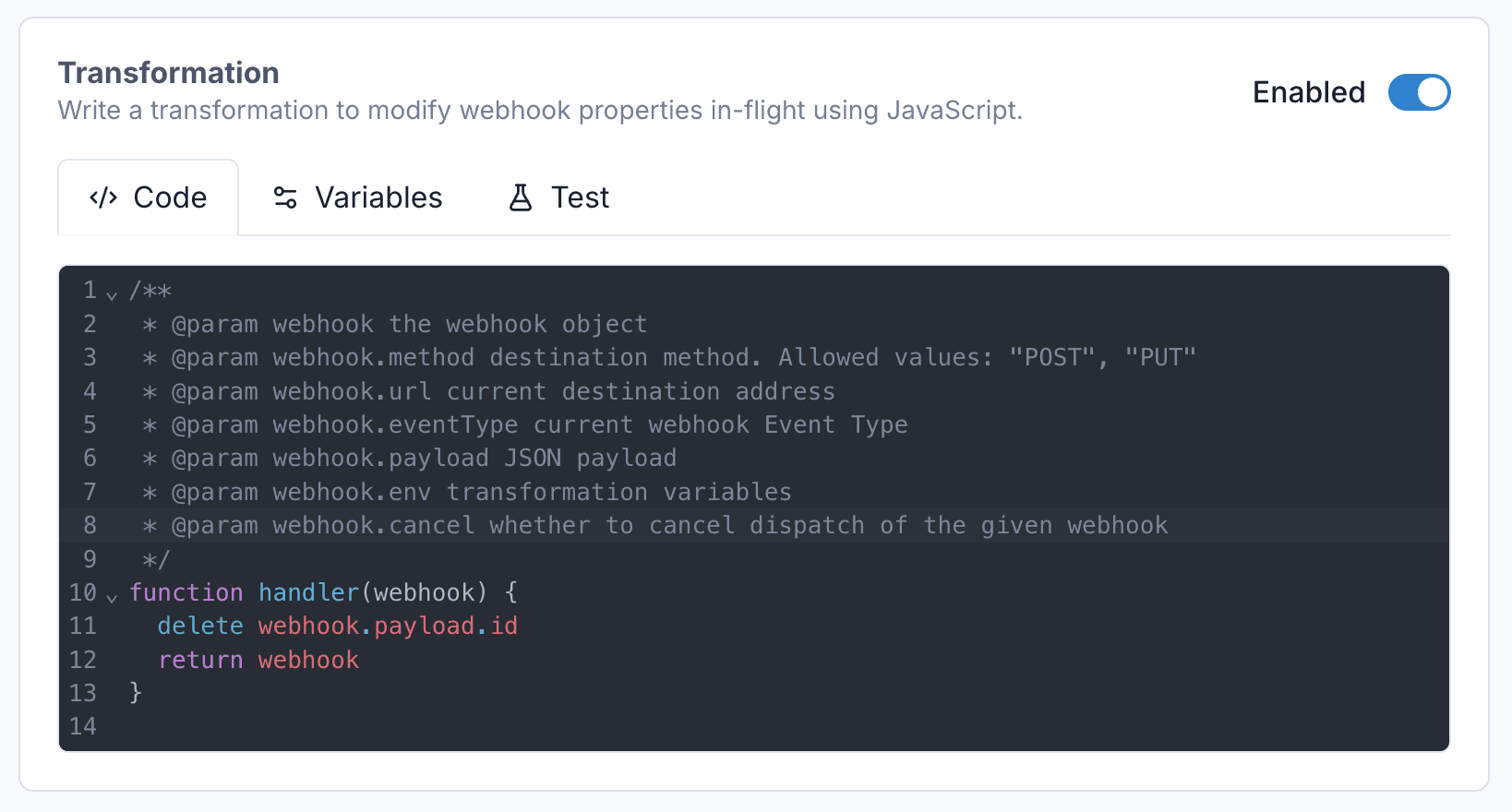Click the 'webhook.eventType' param text
The width and height of the screenshot is (1512, 812).
pyautogui.click(x=395, y=424)
